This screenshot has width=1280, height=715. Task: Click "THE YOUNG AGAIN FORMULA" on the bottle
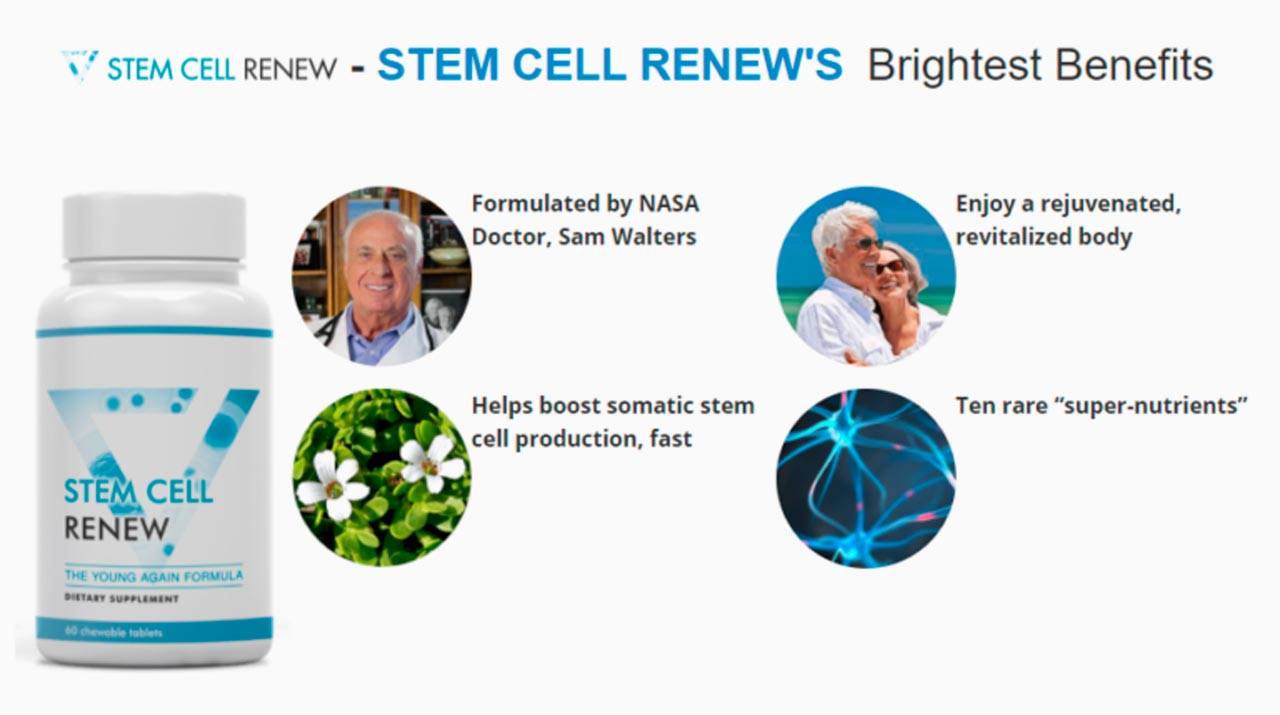153,577
